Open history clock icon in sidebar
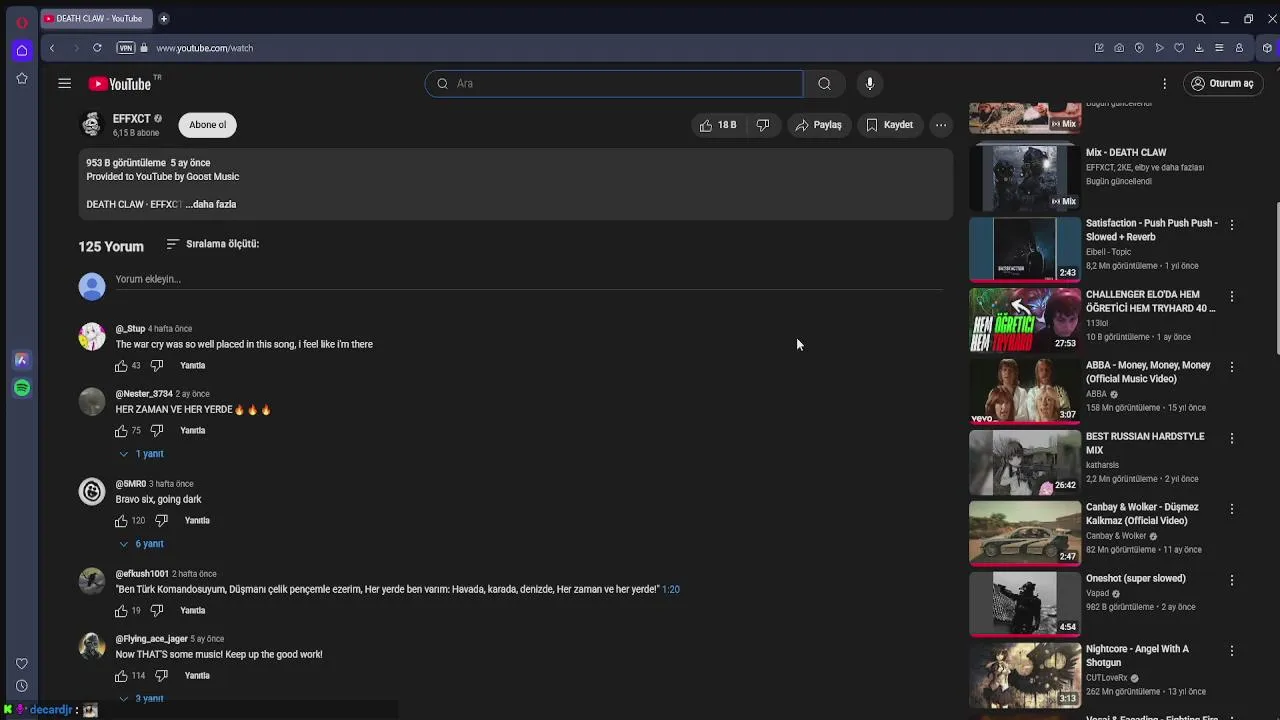1280x720 pixels. pyautogui.click(x=21, y=686)
